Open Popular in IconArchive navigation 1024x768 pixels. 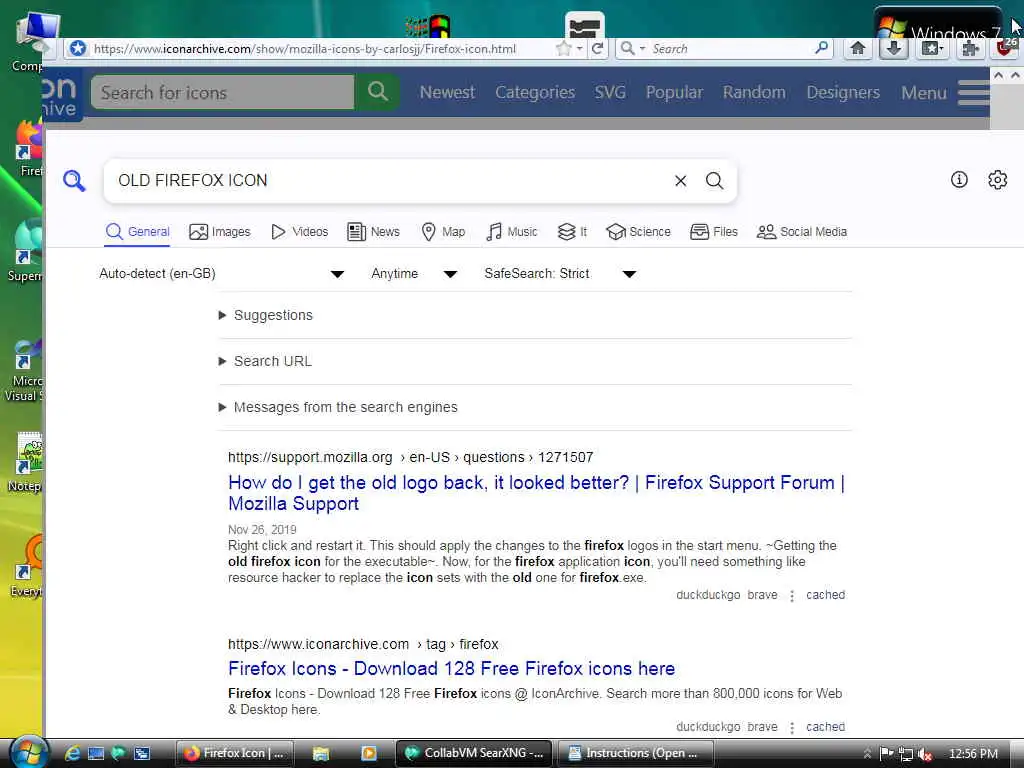coord(674,92)
